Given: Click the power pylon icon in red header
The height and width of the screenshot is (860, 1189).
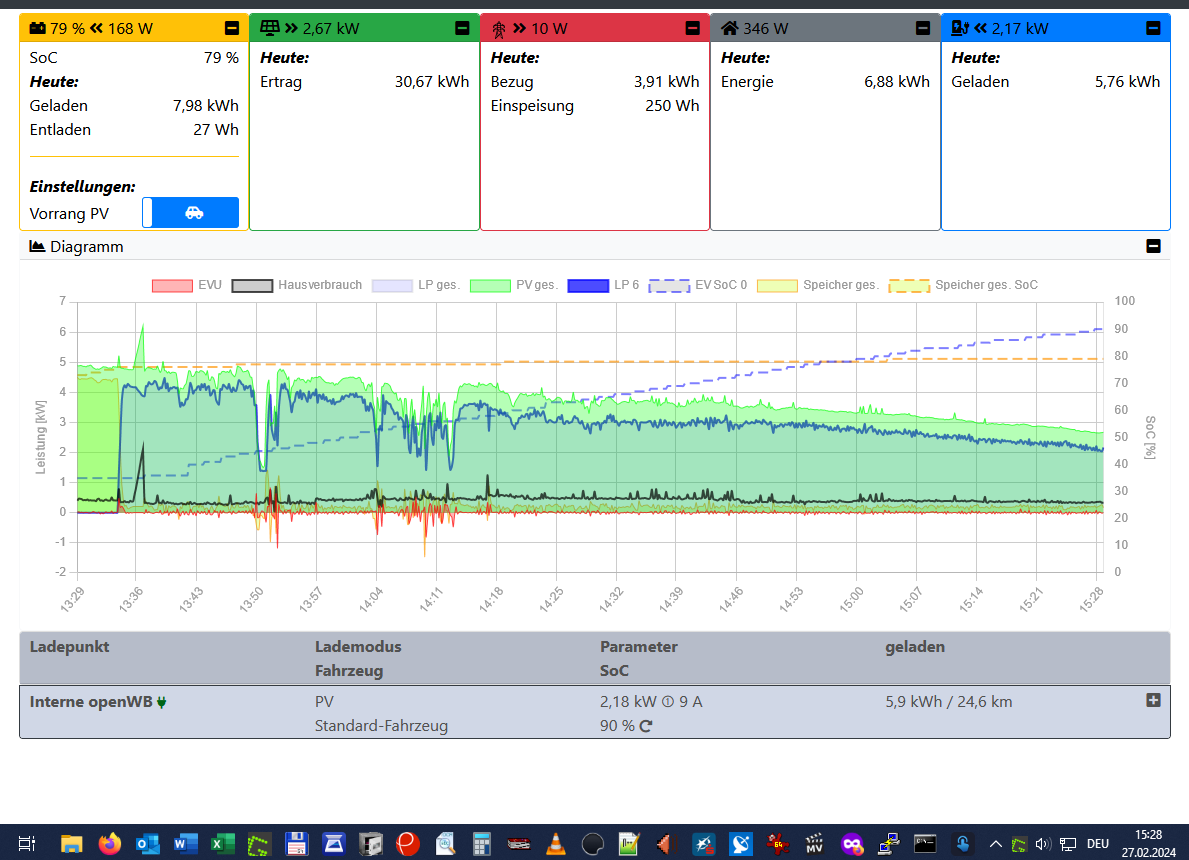Looking at the screenshot, I should point(499,30).
